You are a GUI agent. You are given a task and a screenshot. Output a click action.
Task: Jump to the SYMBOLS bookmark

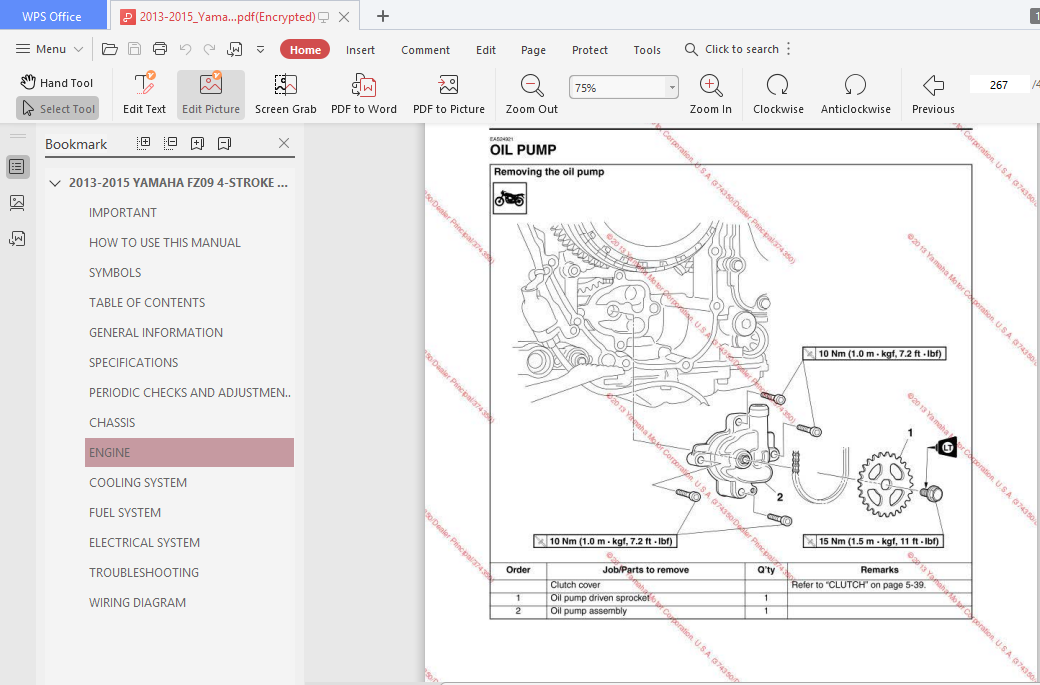pos(115,273)
